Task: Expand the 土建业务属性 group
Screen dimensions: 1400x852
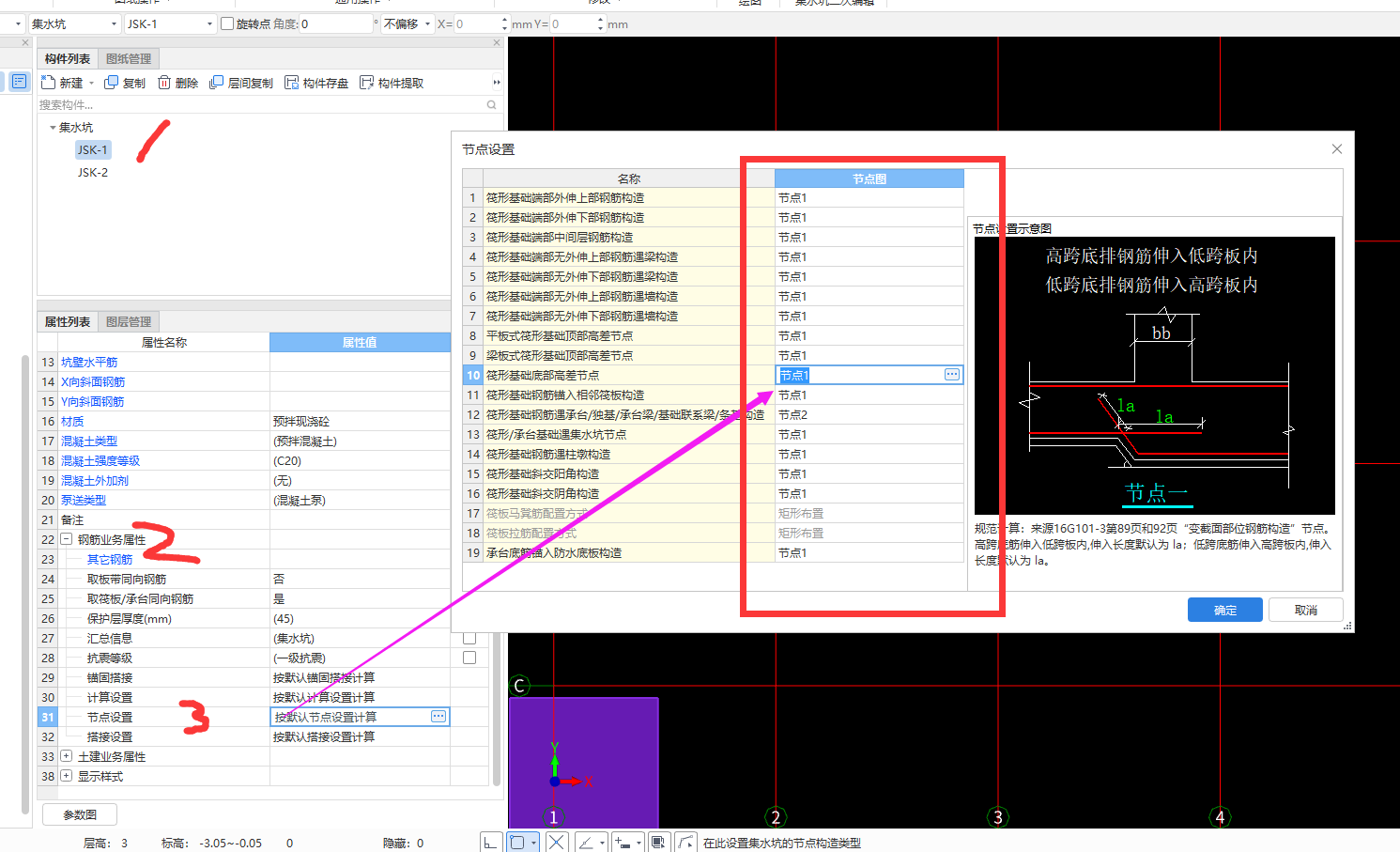Action: pyautogui.click(x=67, y=756)
